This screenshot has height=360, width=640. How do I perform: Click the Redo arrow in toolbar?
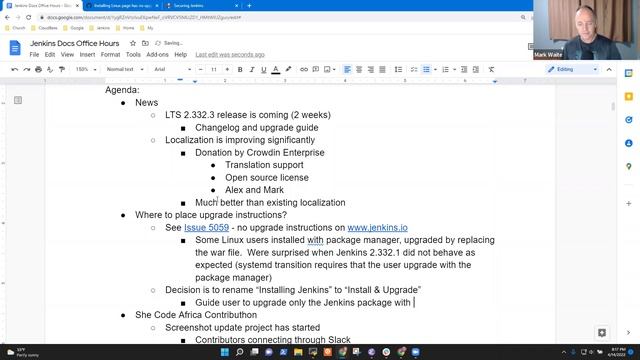[x=27, y=69]
